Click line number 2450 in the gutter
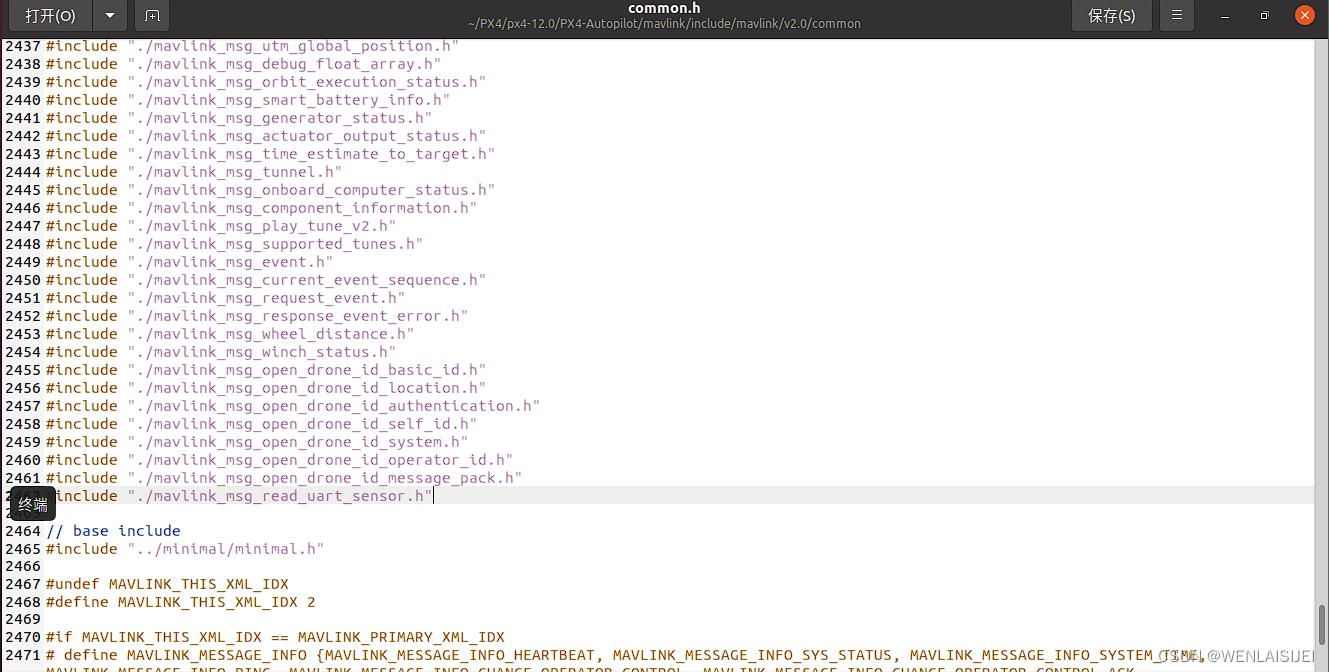This screenshot has height=672, width=1329. 23,280
